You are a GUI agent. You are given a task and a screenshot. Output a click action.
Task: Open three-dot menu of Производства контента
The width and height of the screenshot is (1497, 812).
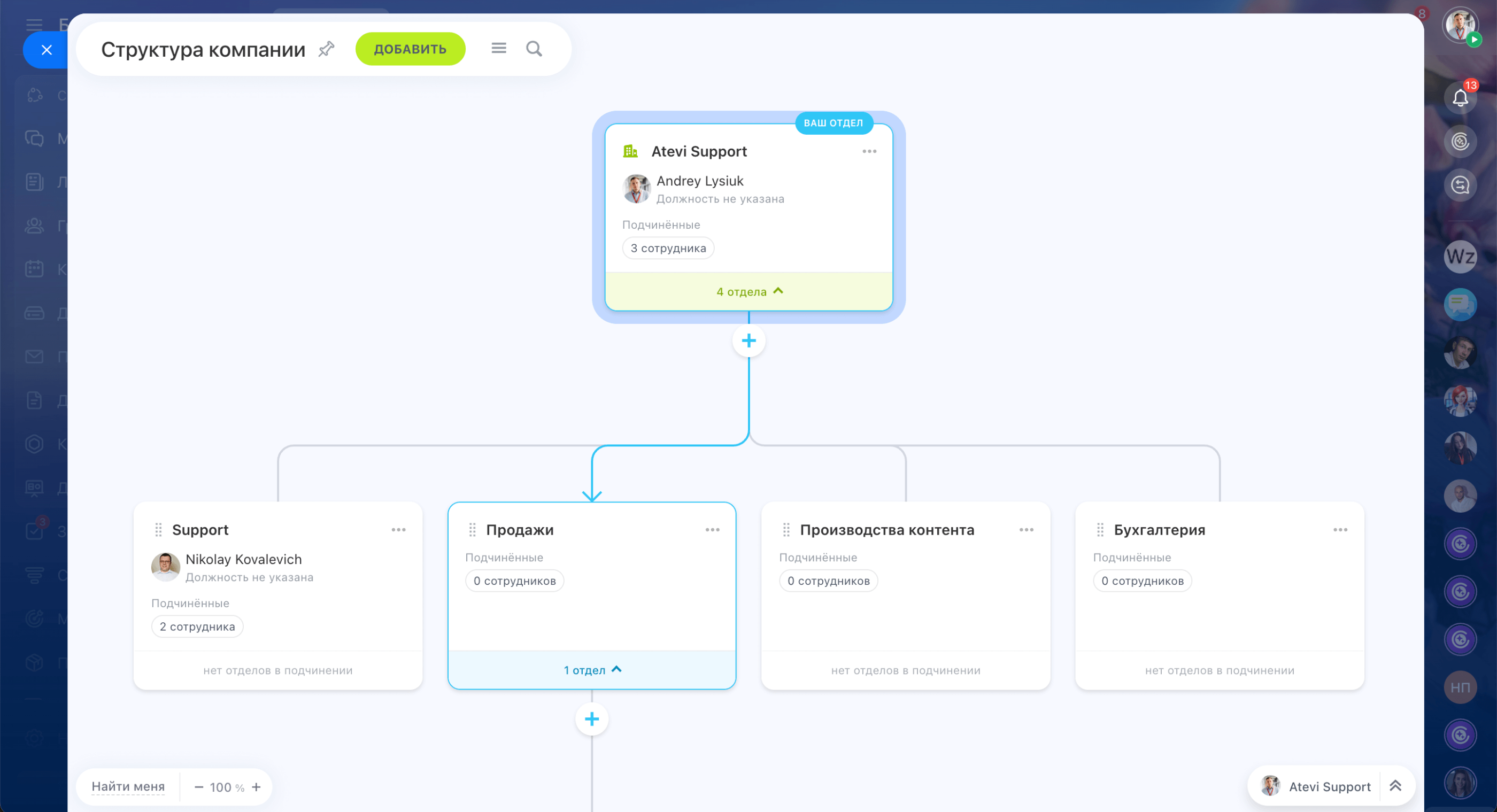click(1027, 530)
